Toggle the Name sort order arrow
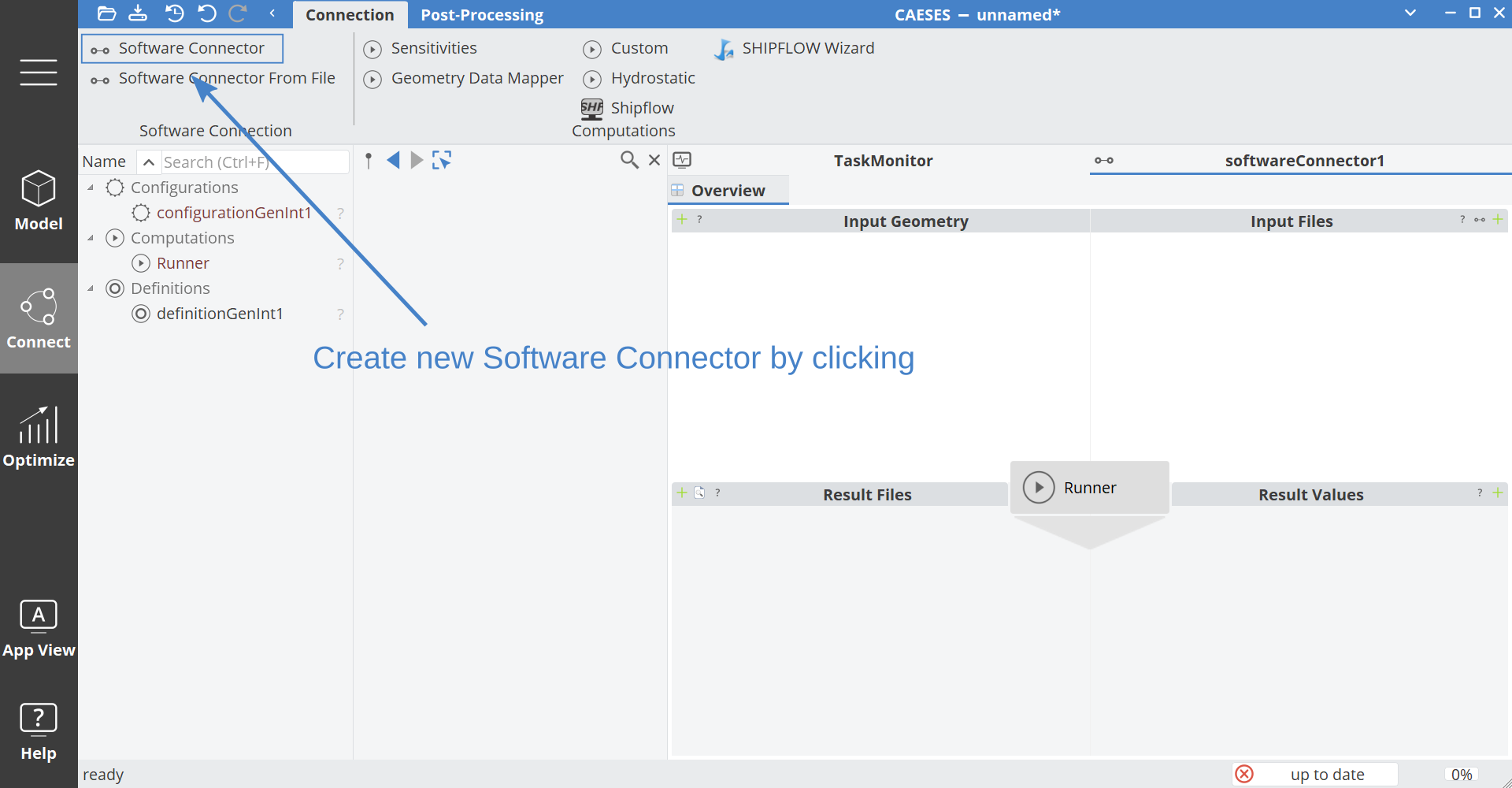This screenshot has height=788, width=1512. point(148,162)
